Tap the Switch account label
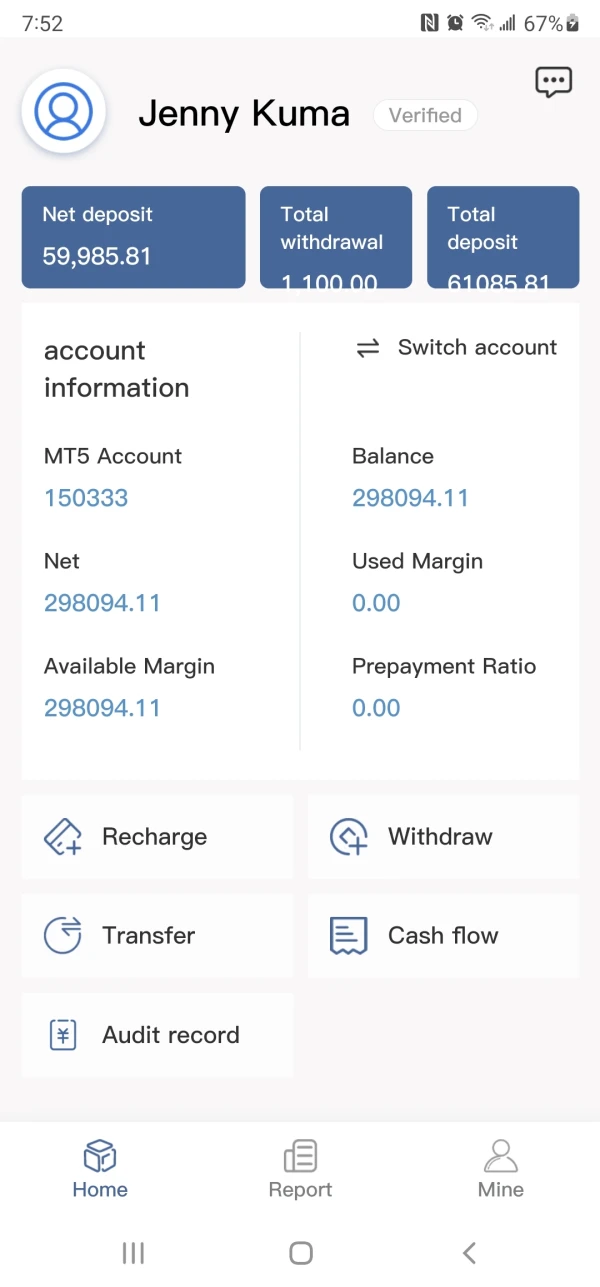600x1287 pixels. coord(477,348)
